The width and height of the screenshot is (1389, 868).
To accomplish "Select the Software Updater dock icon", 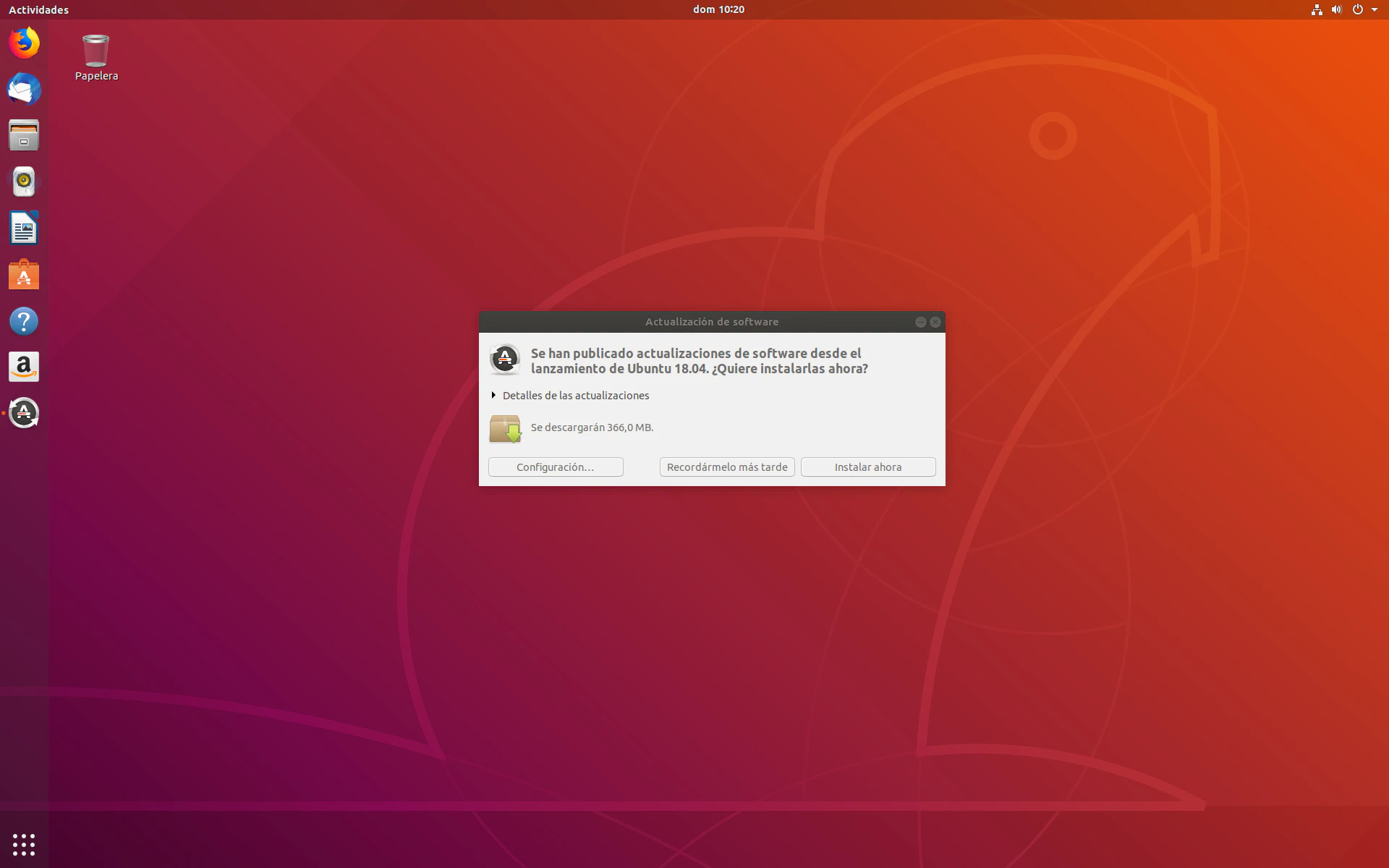I will (x=24, y=413).
